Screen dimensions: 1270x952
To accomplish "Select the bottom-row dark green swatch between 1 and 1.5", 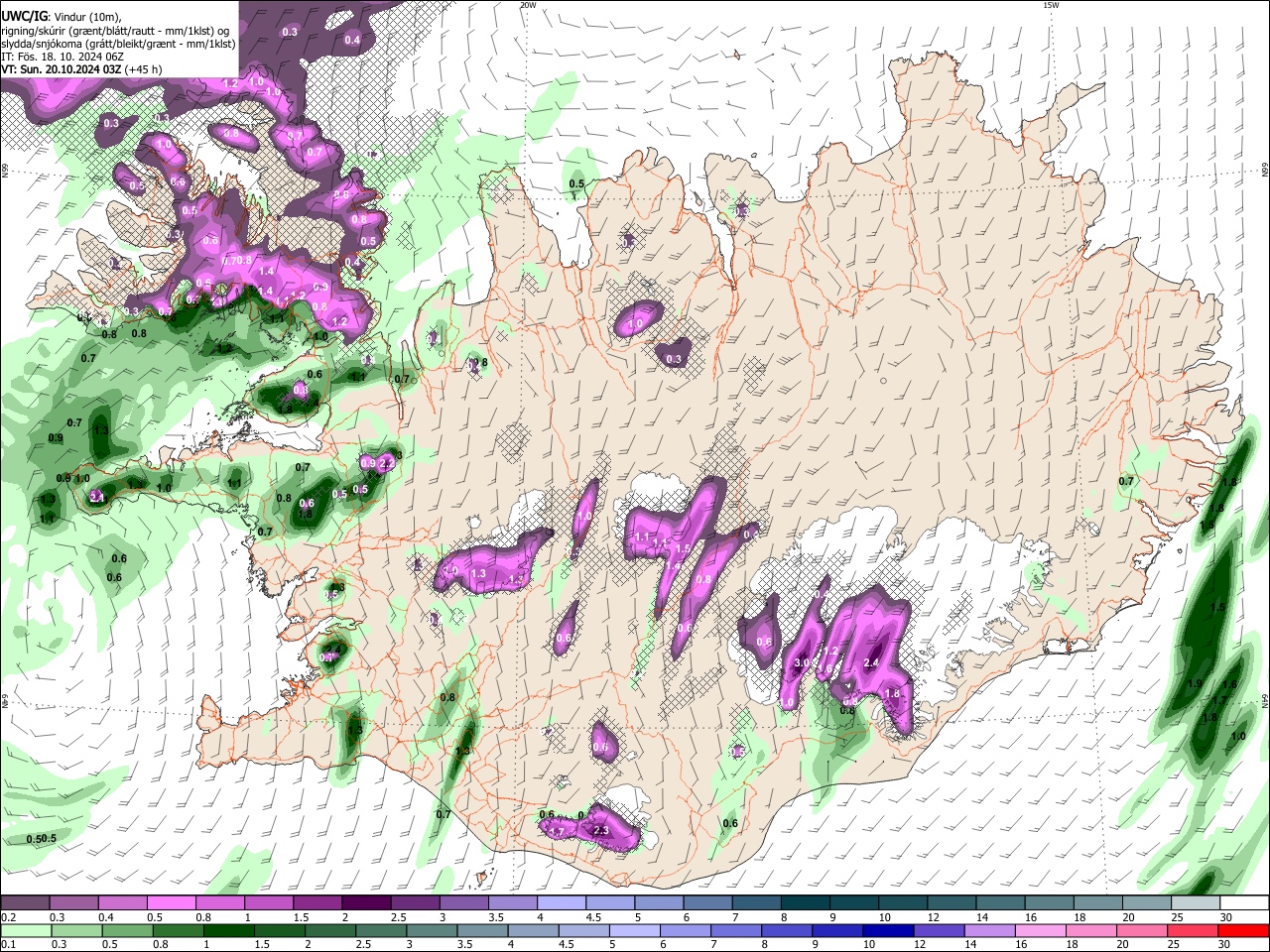I will coord(228,931).
